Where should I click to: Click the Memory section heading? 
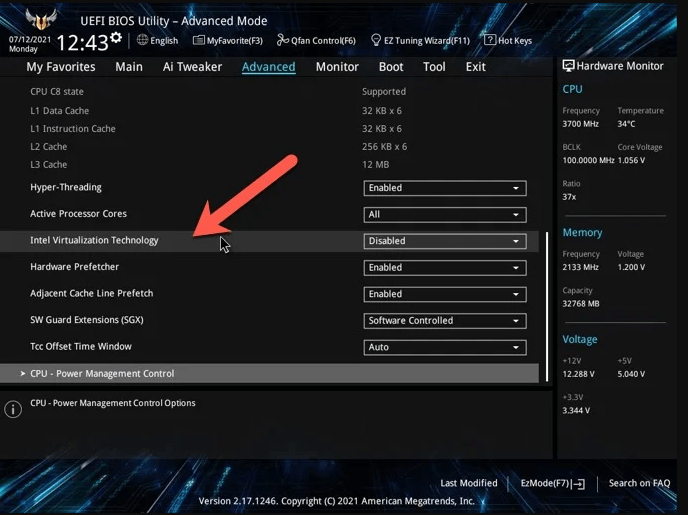pyautogui.click(x=582, y=232)
